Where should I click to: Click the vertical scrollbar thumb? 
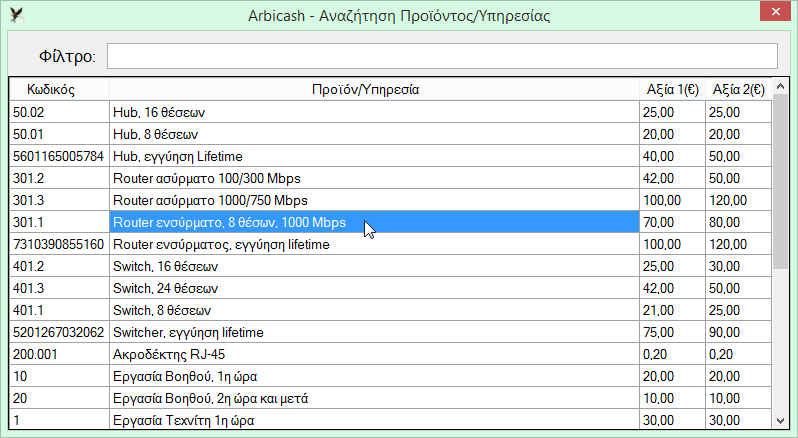tap(780, 182)
